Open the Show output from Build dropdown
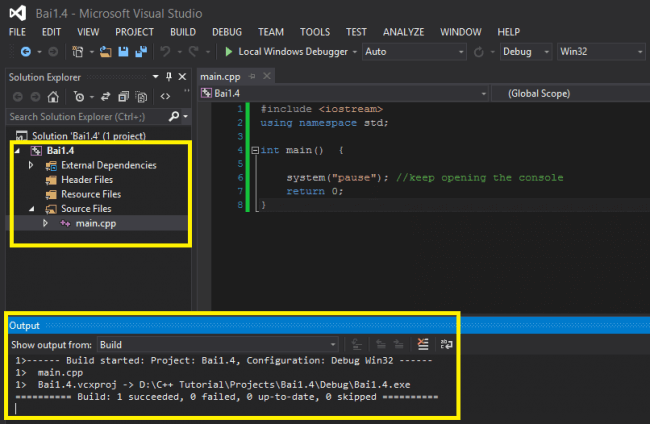Viewport: 650px width, 424px height. coord(218,345)
